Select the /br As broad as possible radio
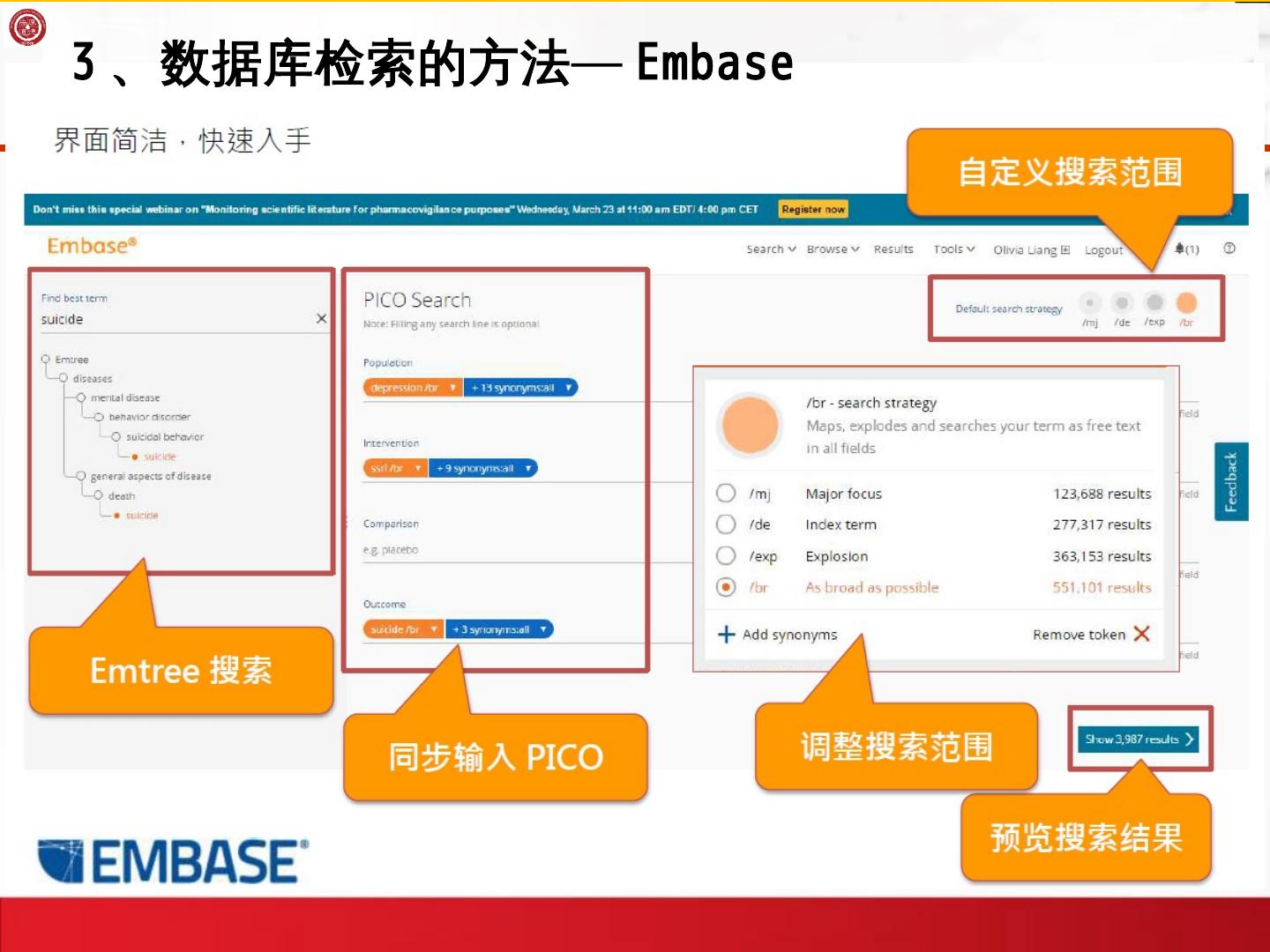 click(x=726, y=587)
